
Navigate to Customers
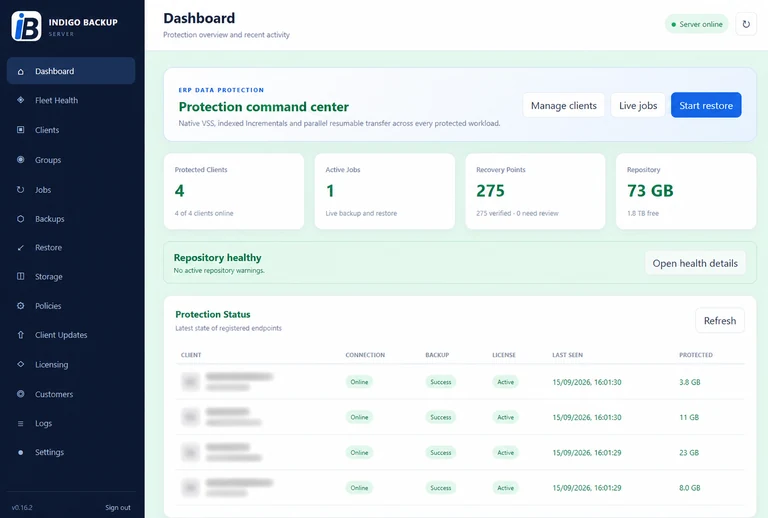pyautogui.click(x=71, y=394)
